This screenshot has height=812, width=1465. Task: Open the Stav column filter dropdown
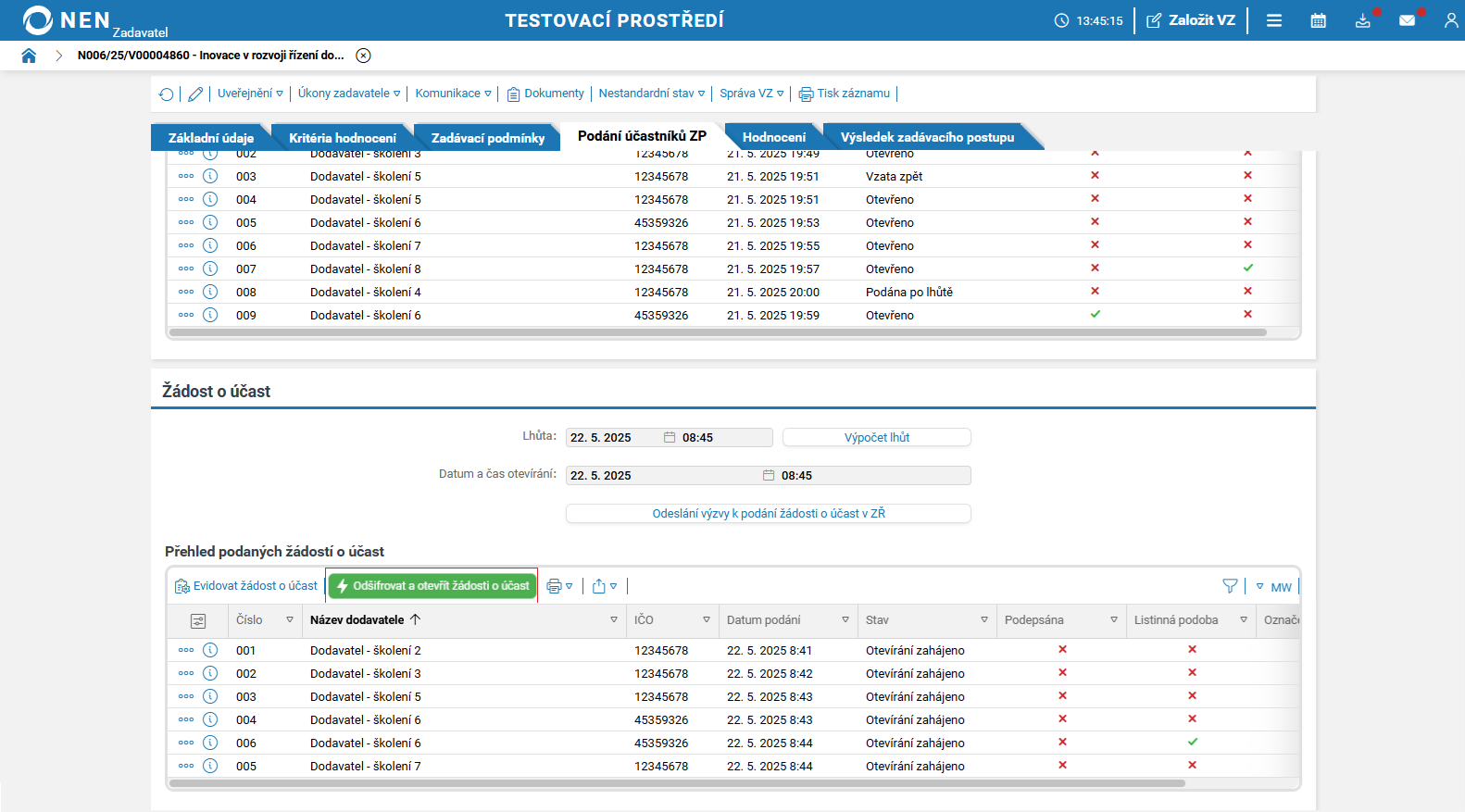point(983,620)
